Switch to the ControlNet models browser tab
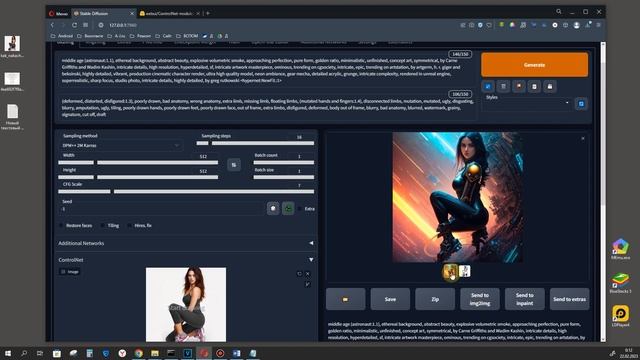The image size is (640, 360). [169, 13]
